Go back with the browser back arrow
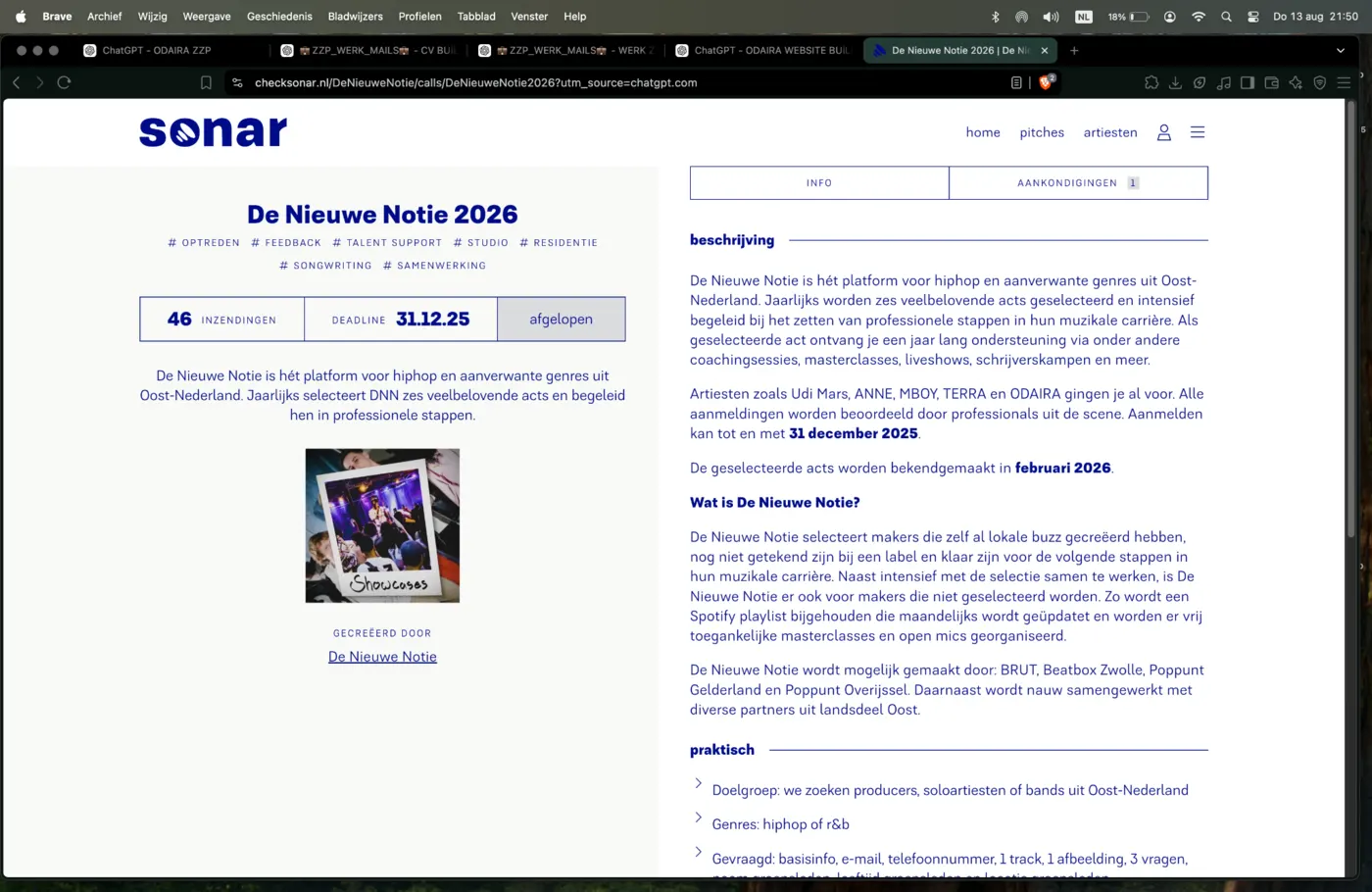Viewport: 1372px width, 892px height. point(17,82)
